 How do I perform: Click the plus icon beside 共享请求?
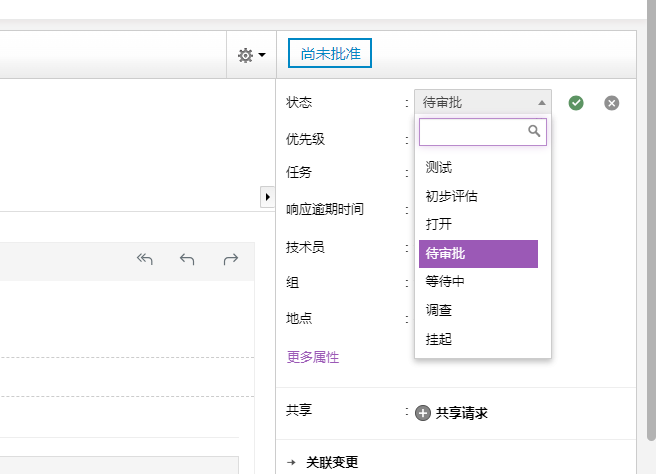[x=423, y=413]
